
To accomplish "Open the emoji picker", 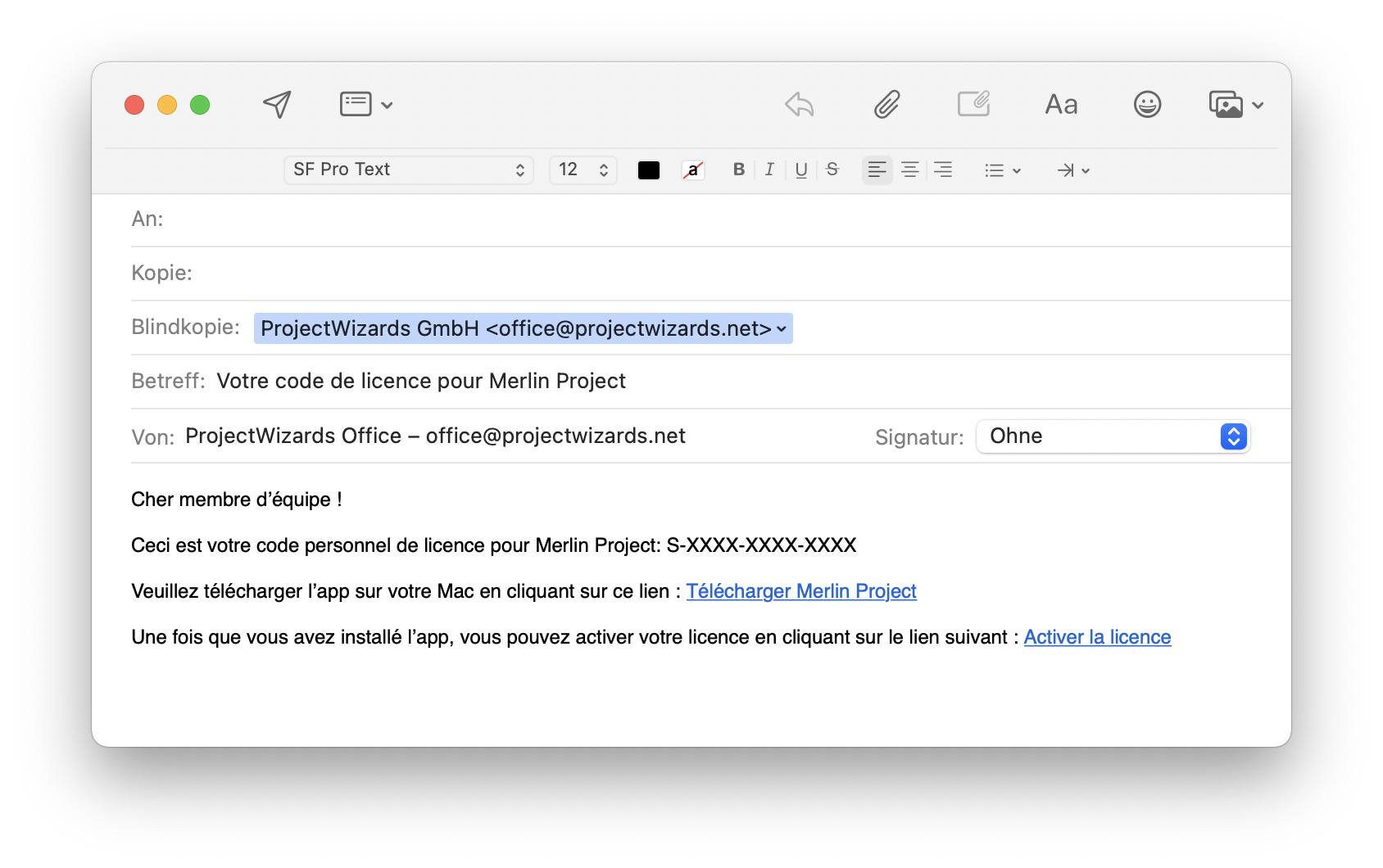I will pyautogui.click(x=1147, y=104).
